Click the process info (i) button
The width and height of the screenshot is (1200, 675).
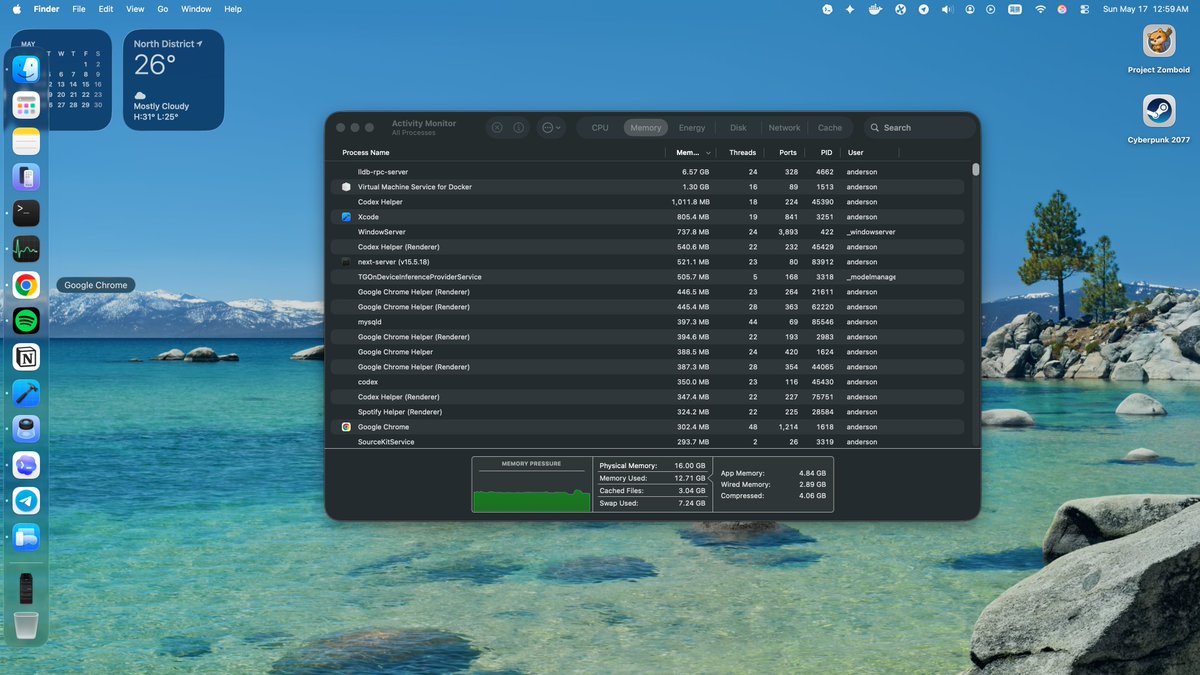[519, 128]
